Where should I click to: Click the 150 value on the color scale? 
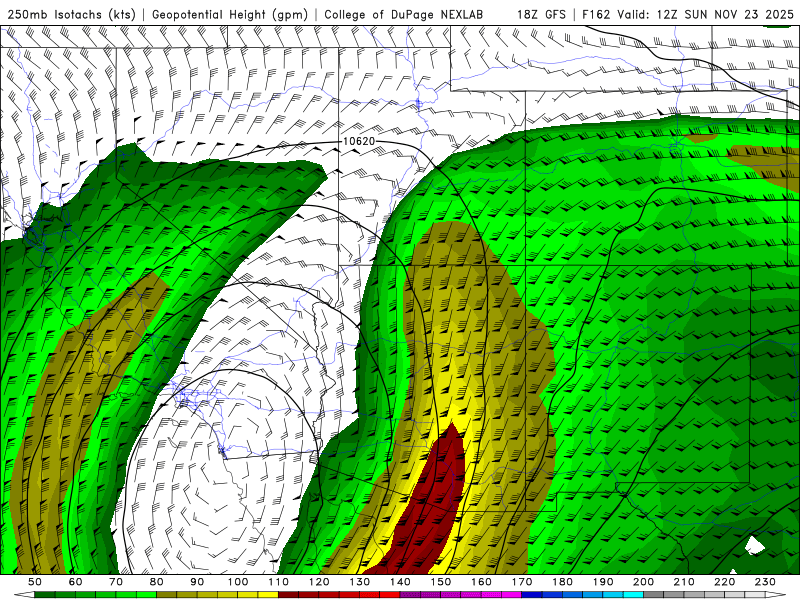pyautogui.click(x=441, y=582)
